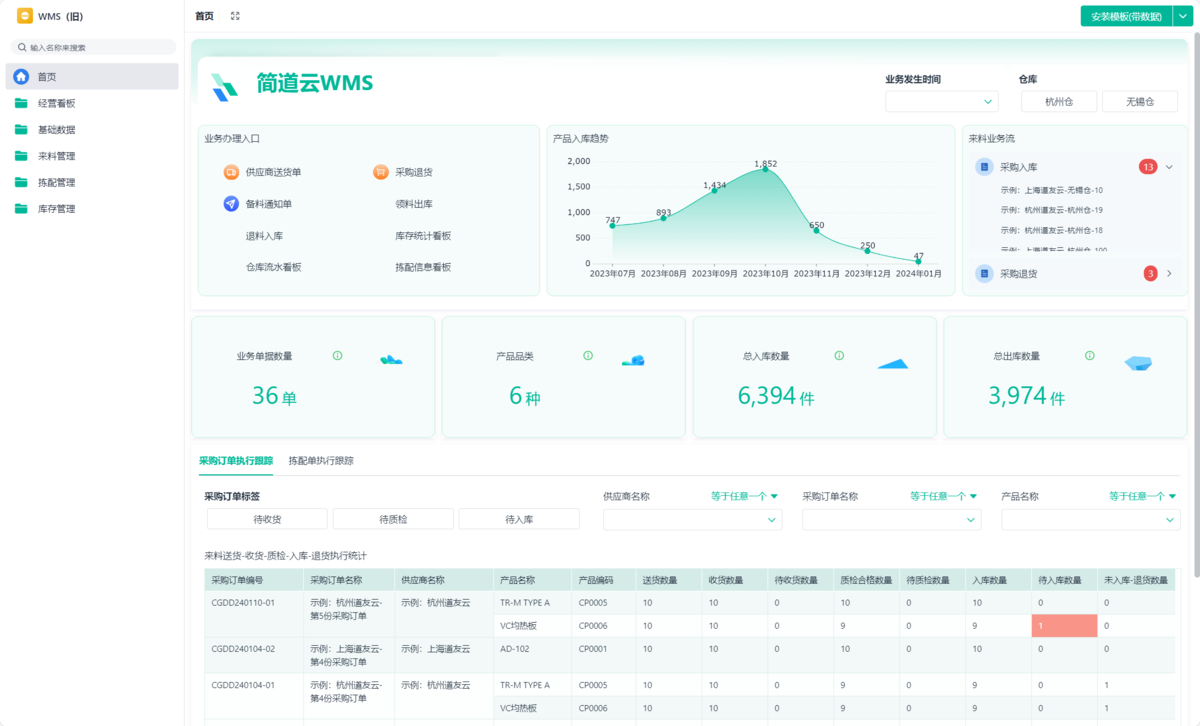Click the folder icon for 来料管理
Viewport: 1200px width, 726px height.
point(21,156)
